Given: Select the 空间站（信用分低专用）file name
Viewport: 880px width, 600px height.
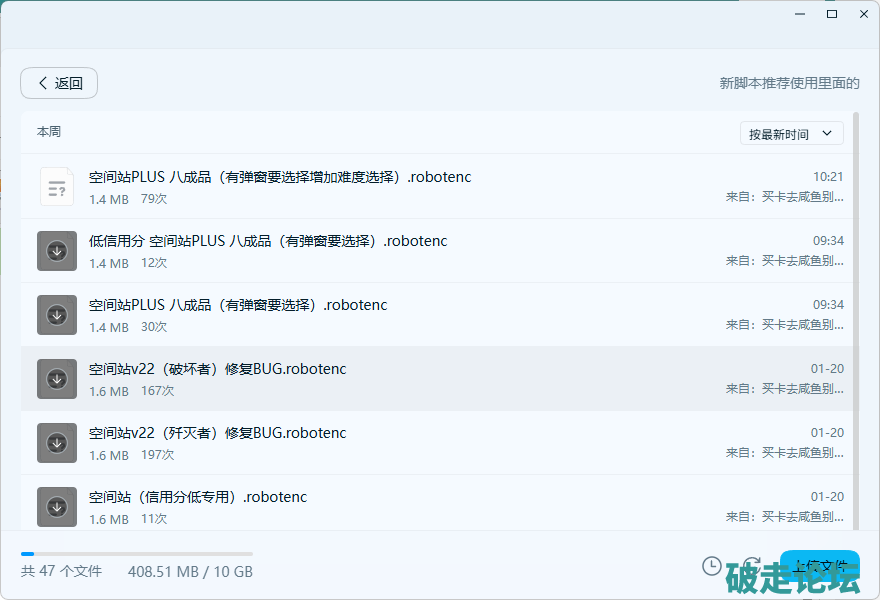Looking at the screenshot, I should (198, 497).
